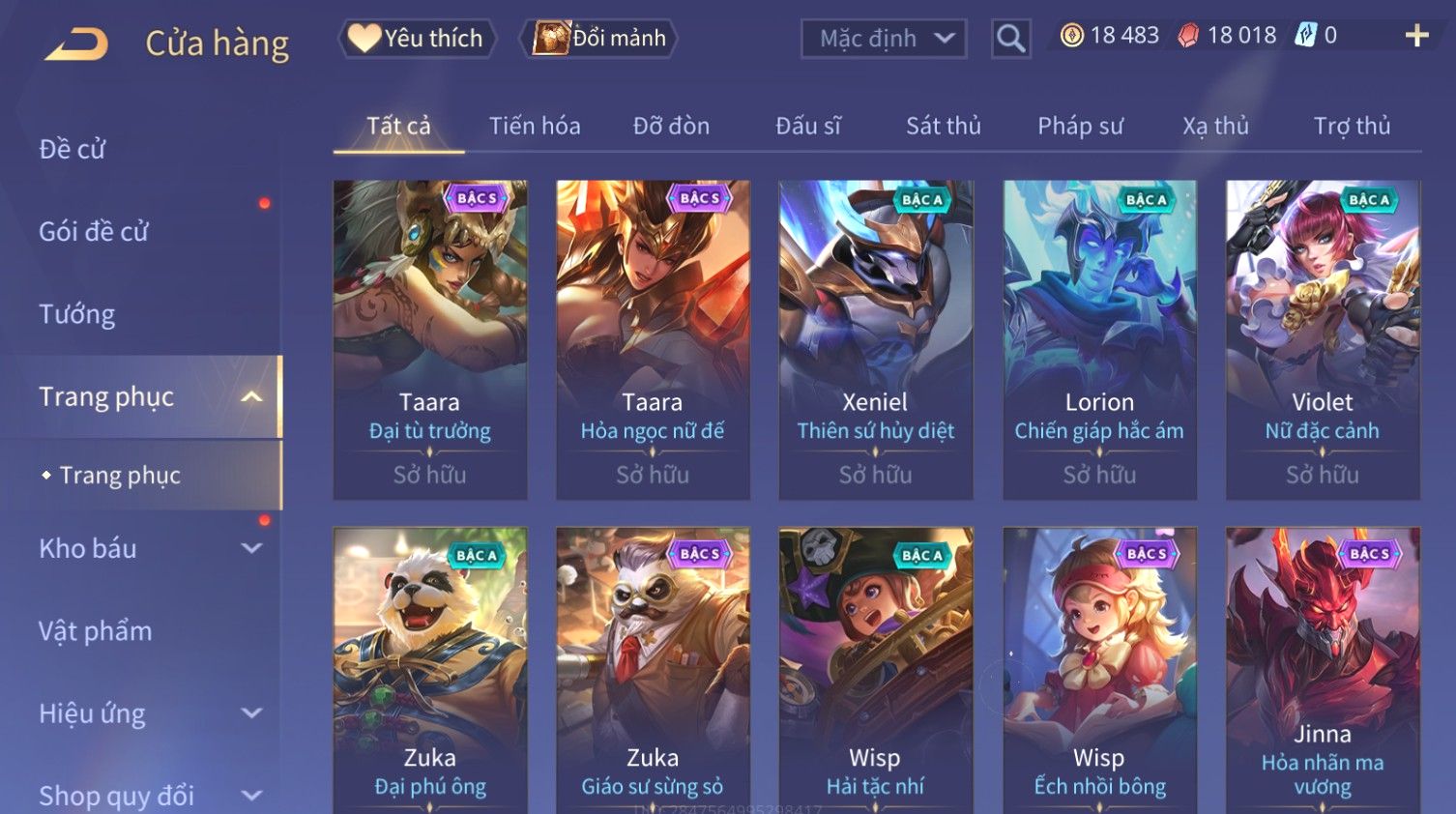
Task: Click the blue voucher currency icon
Action: pyautogui.click(x=1305, y=36)
